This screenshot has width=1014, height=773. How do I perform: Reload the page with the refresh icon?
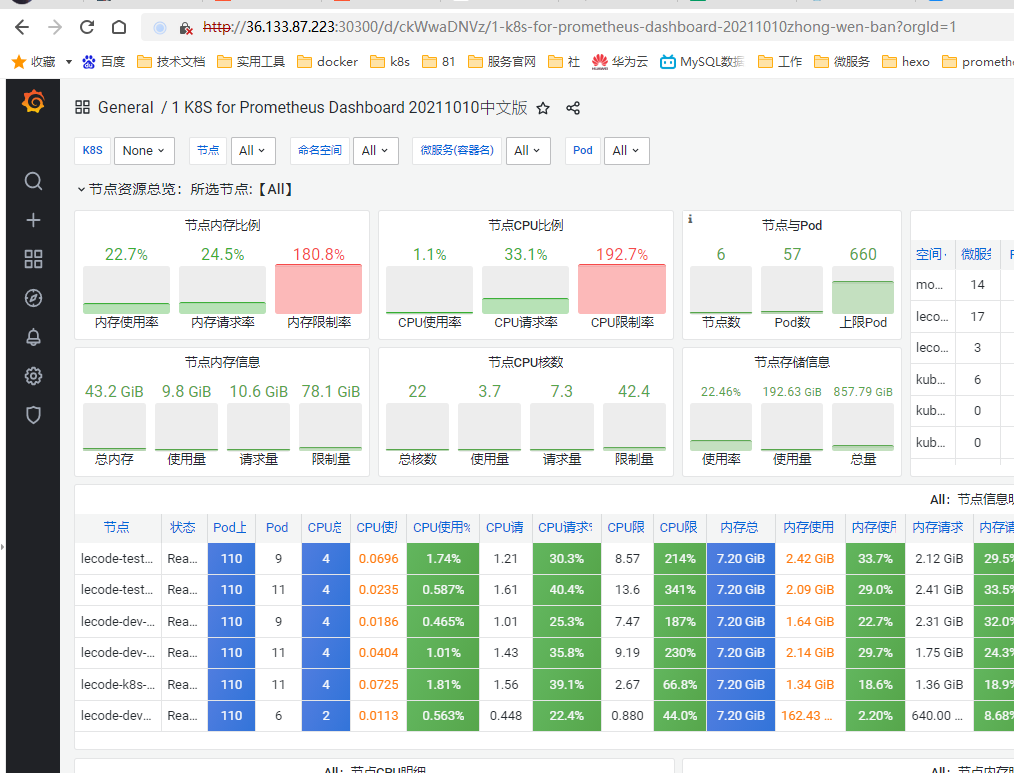[87, 27]
